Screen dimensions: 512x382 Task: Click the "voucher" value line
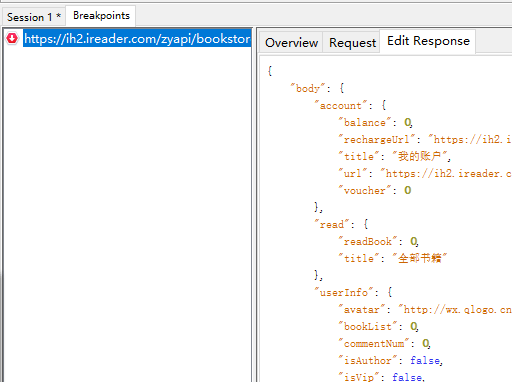(x=375, y=190)
